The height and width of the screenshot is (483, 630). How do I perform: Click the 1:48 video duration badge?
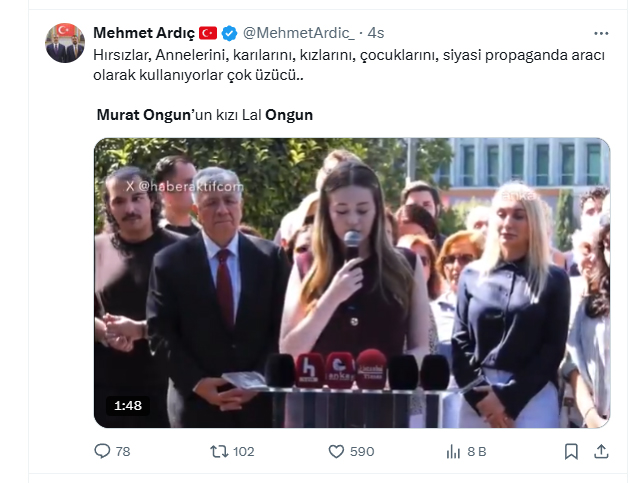[126, 405]
